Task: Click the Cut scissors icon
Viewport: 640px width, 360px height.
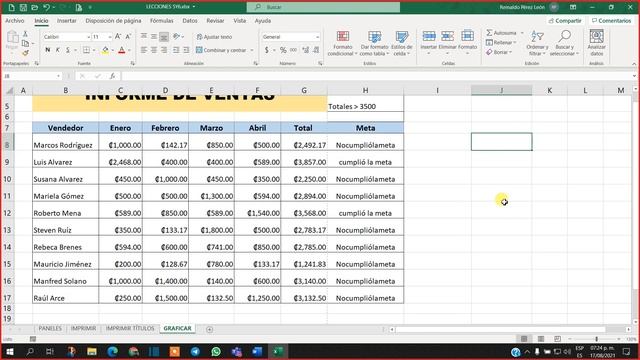Action: click(x=25, y=34)
